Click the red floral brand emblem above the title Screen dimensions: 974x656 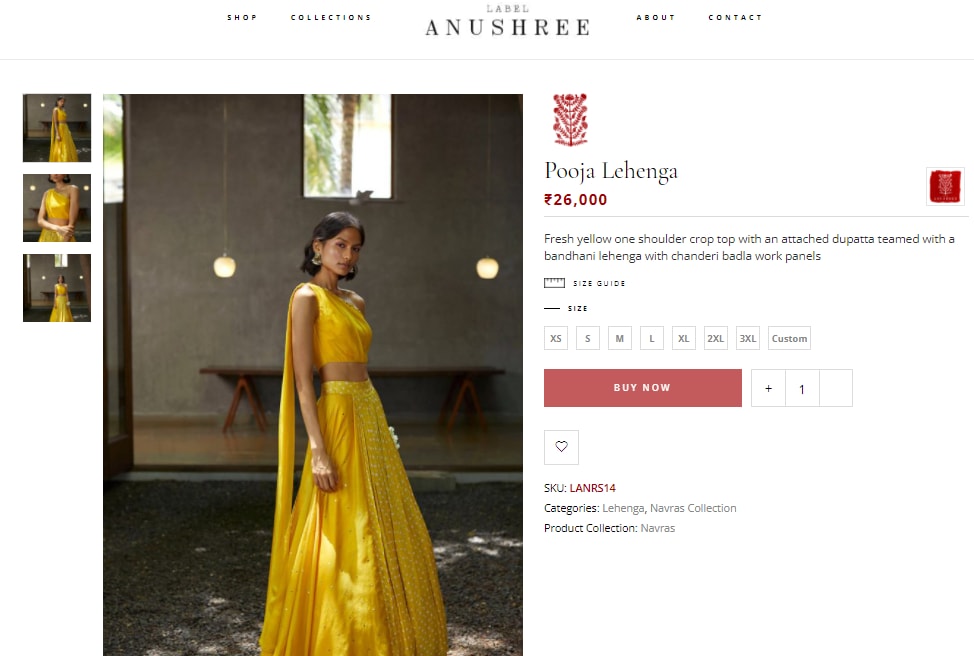click(x=570, y=119)
